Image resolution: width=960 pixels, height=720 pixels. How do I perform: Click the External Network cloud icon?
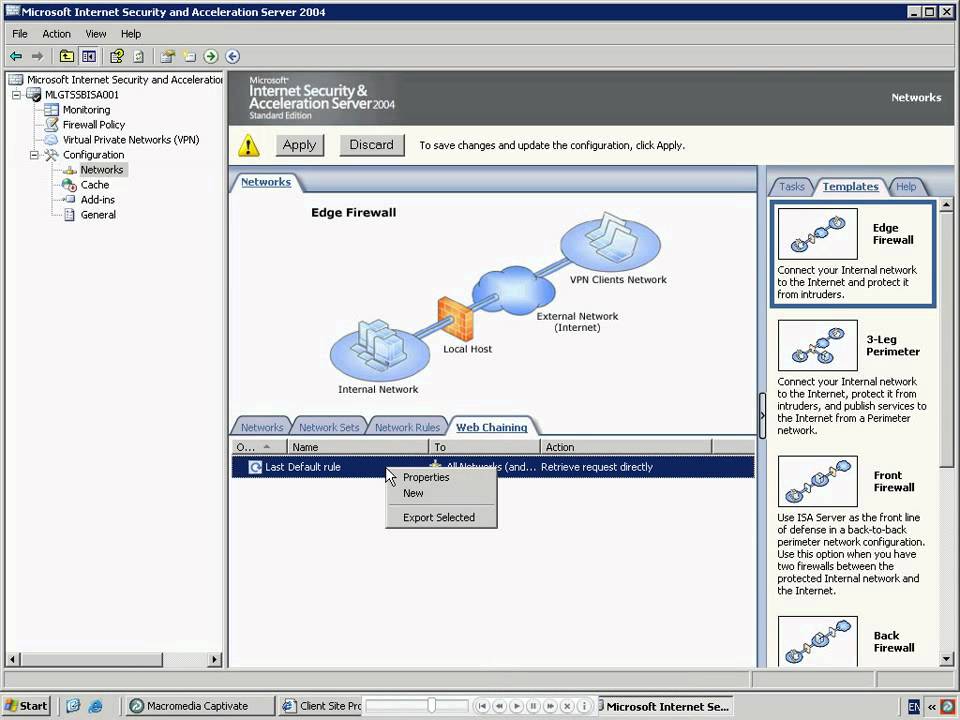[514, 290]
